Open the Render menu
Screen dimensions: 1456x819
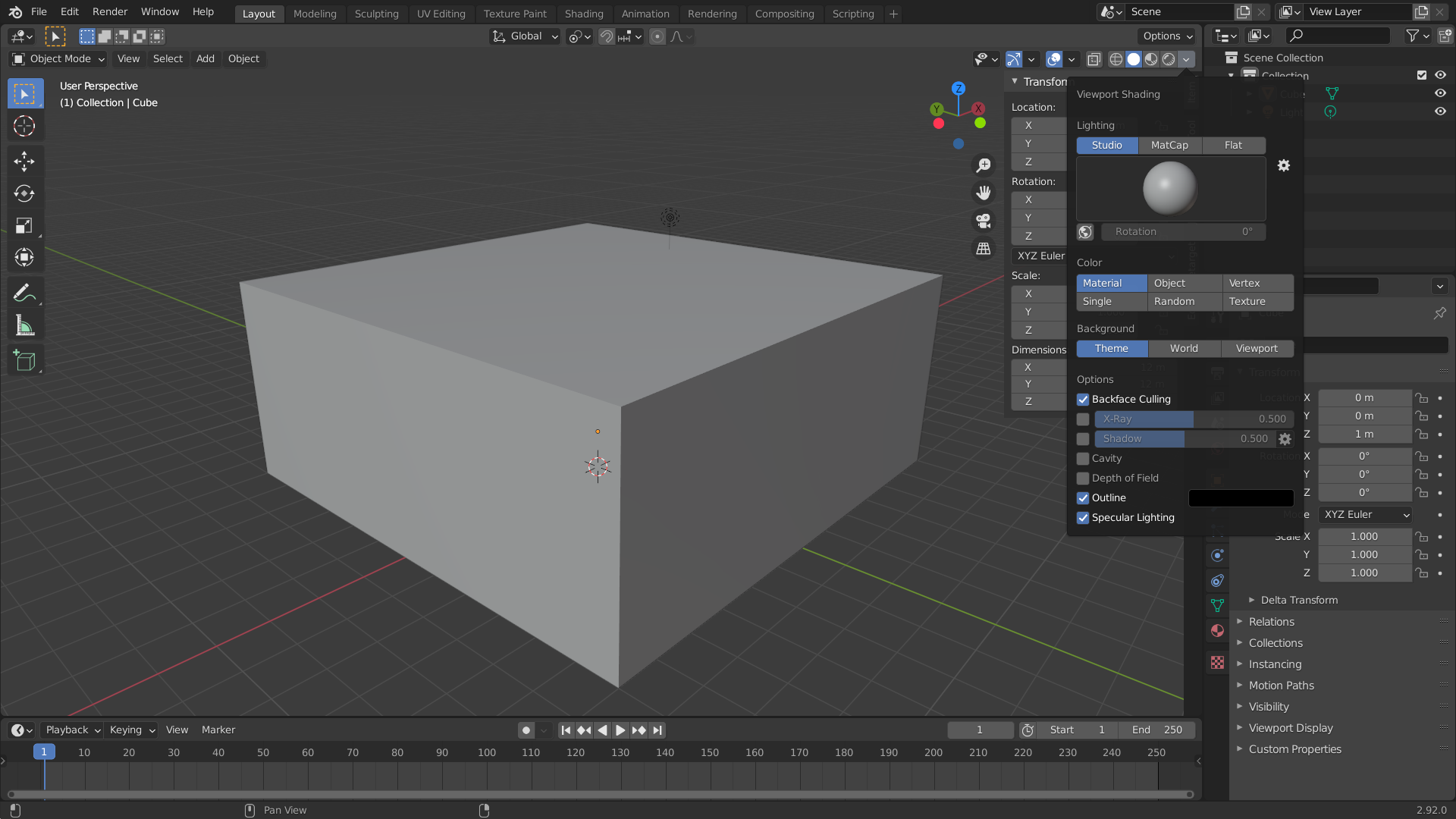tap(110, 12)
